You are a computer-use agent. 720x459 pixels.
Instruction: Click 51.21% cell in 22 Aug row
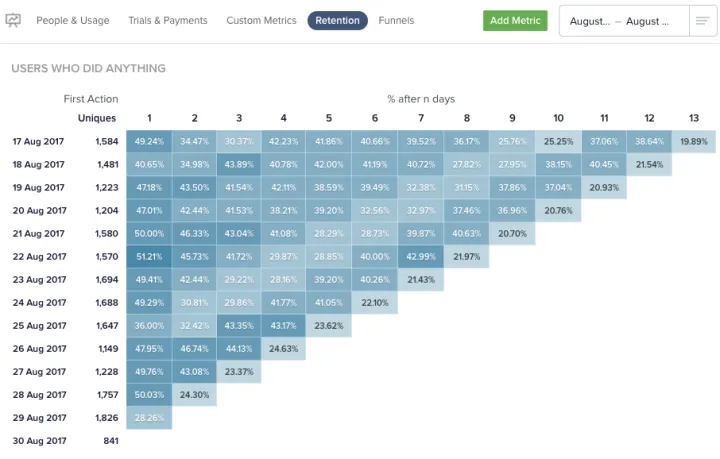(149, 256)
